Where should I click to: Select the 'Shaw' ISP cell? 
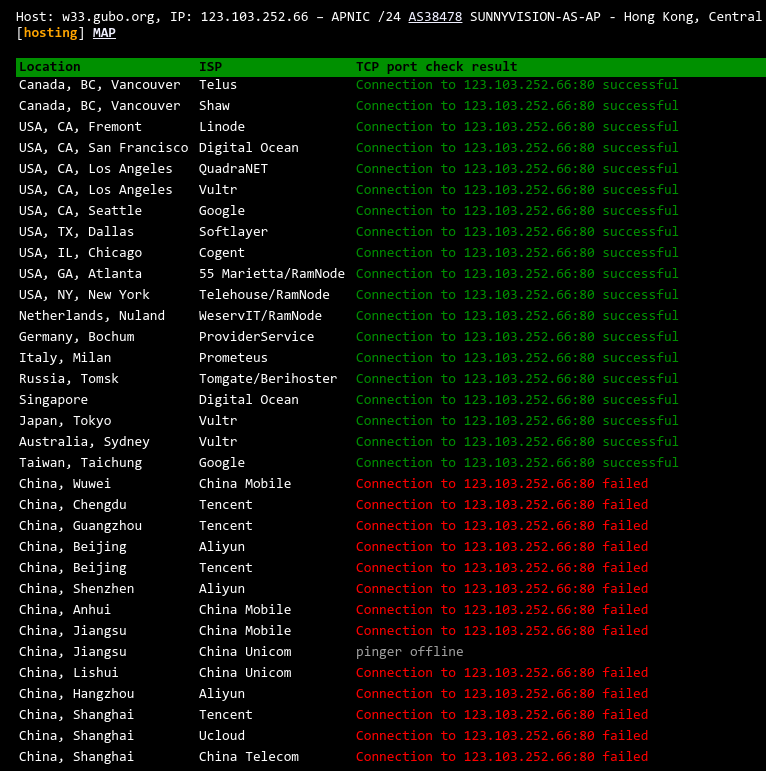tap(214, 106)
